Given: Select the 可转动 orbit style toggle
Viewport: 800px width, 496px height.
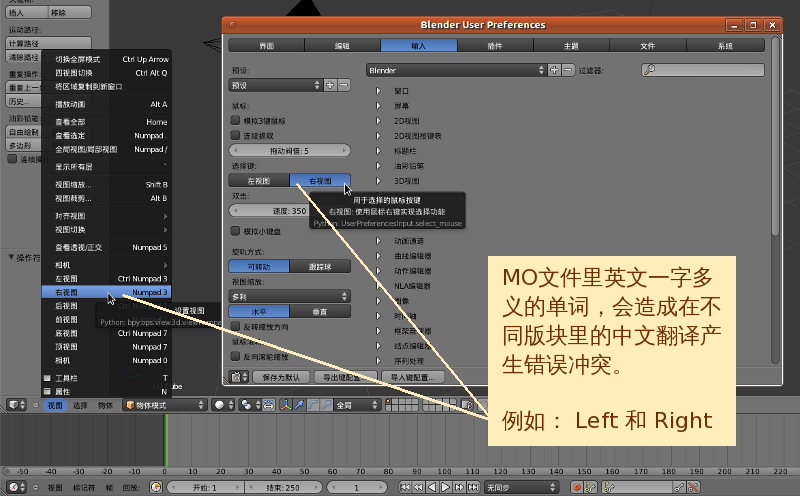Looking at the screenshot, I should coord(259,266).
